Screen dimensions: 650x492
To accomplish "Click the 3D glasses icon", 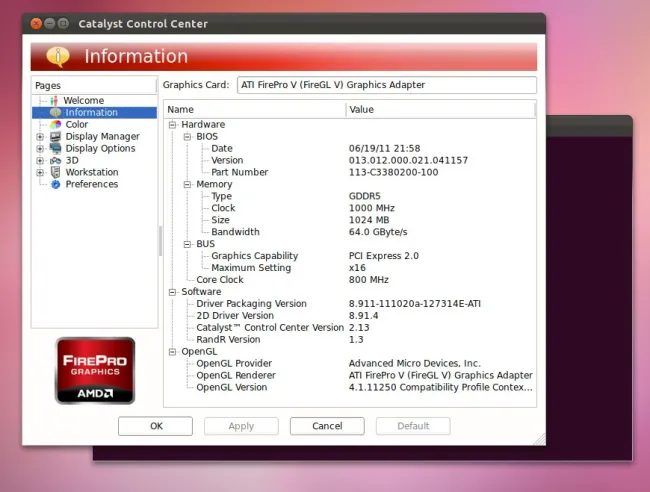I will [56, 161].
